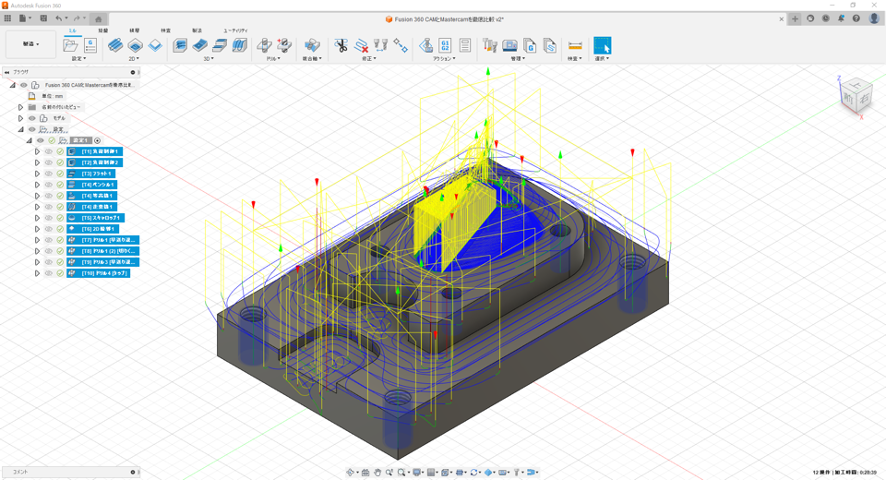Image resolution: width=887 pixels, height=481 pixels.
Task: Expand the named views folder node
Action: (x=20, y=107)
